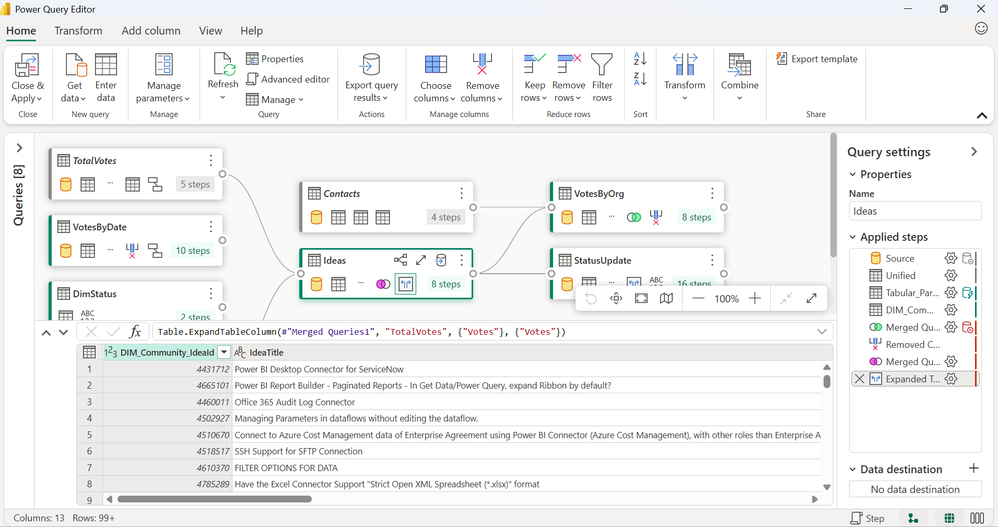Image resolution: width=998 pixels, height=527 pixels.
Task: Collapse the ribbon
Action: pos(982,115)
